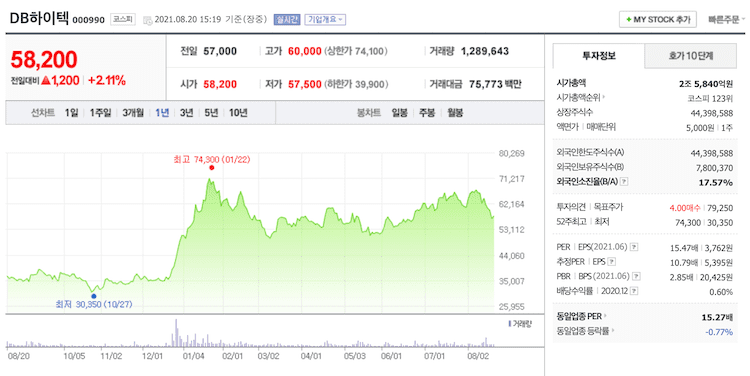Click the 4.00매수 investment opinion
Viewport: 750px width, 376px height.
coord(685,208)
